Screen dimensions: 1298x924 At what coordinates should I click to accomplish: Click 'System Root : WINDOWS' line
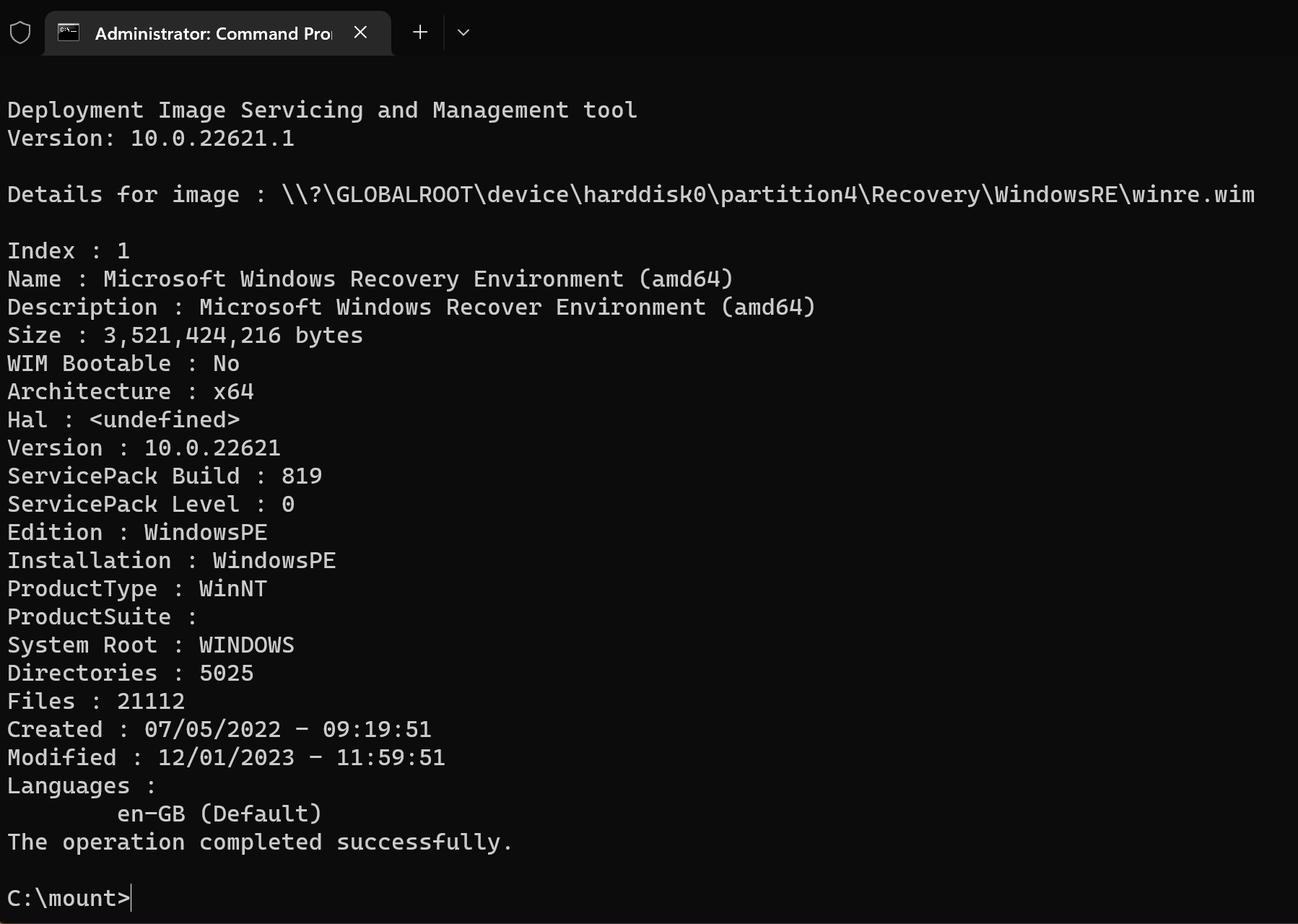[151, 645]
